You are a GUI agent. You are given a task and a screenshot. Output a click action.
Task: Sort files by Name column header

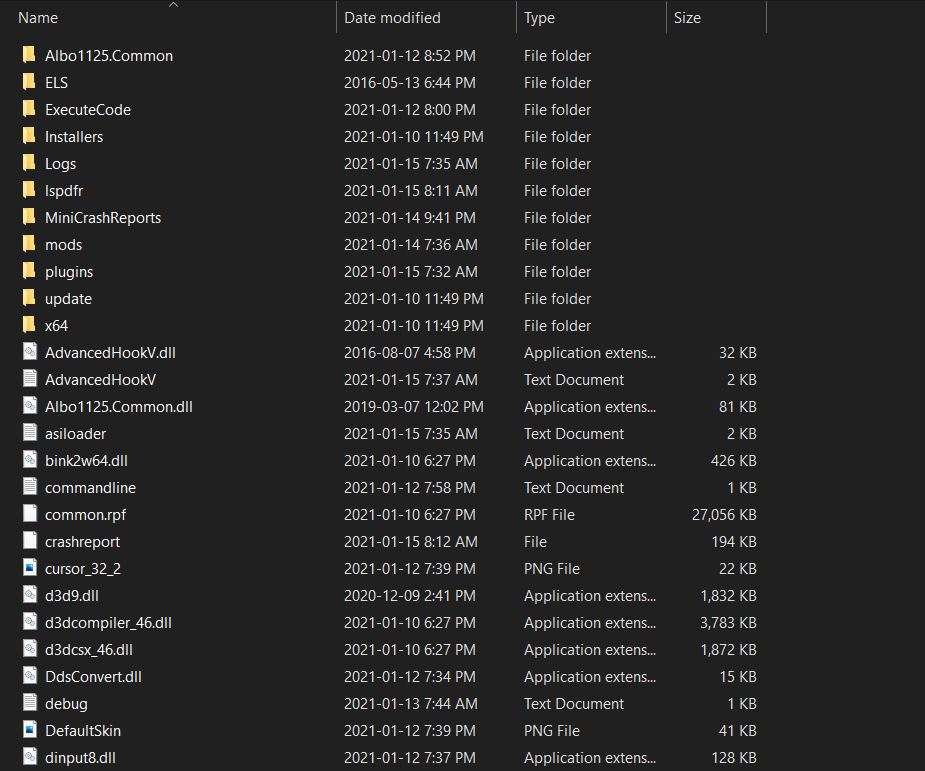(x=38, y=18)
